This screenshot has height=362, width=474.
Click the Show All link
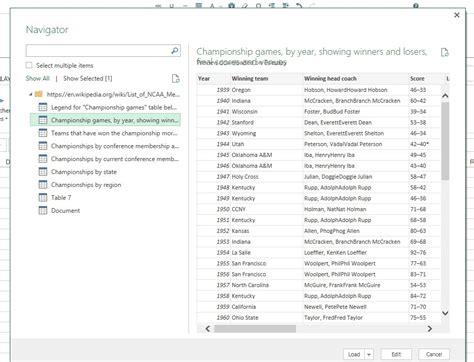pos(38,78)
